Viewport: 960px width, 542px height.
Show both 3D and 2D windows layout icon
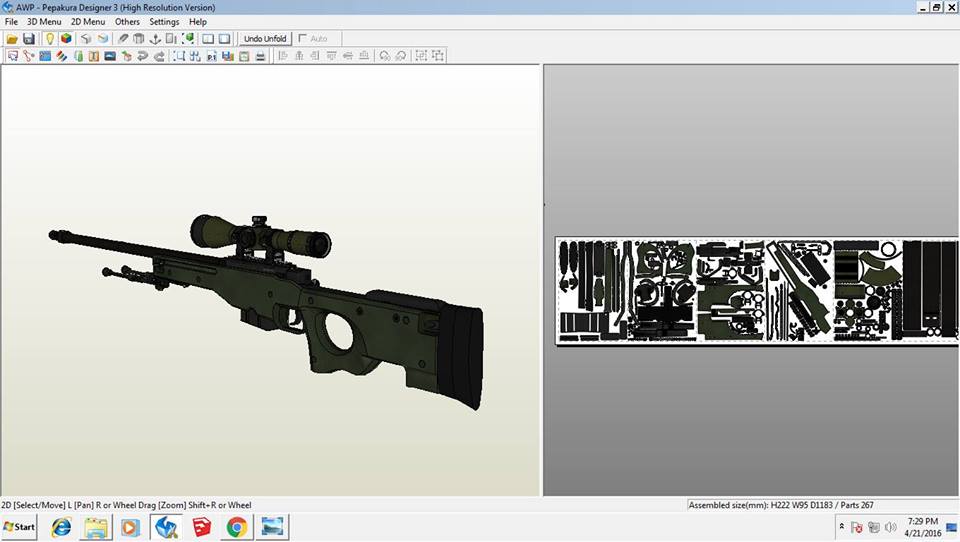[x=208, y=39]
